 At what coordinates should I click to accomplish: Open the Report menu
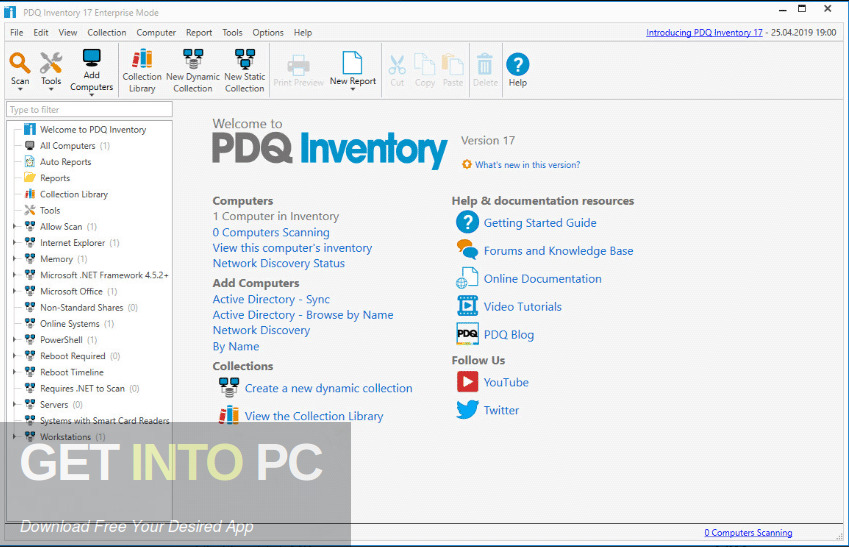[x=199, y=32]
